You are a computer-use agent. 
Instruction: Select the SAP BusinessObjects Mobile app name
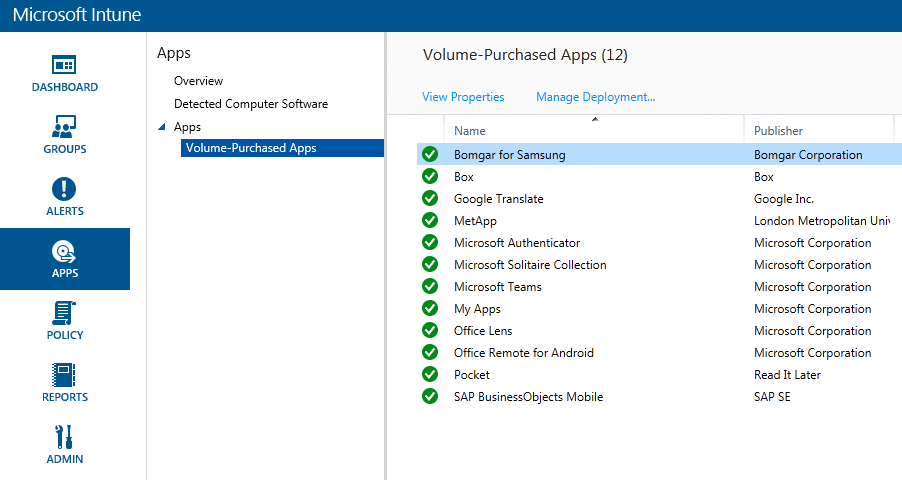(528, 397)
